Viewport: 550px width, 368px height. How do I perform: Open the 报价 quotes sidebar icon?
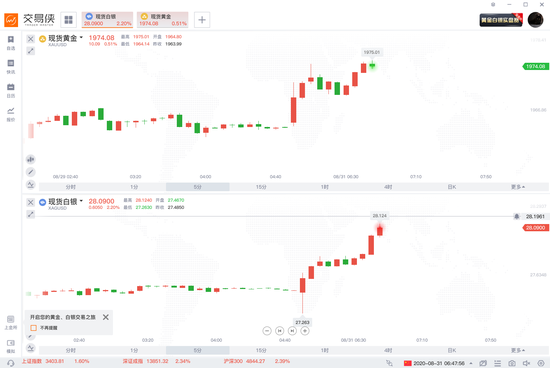[11, 114]
